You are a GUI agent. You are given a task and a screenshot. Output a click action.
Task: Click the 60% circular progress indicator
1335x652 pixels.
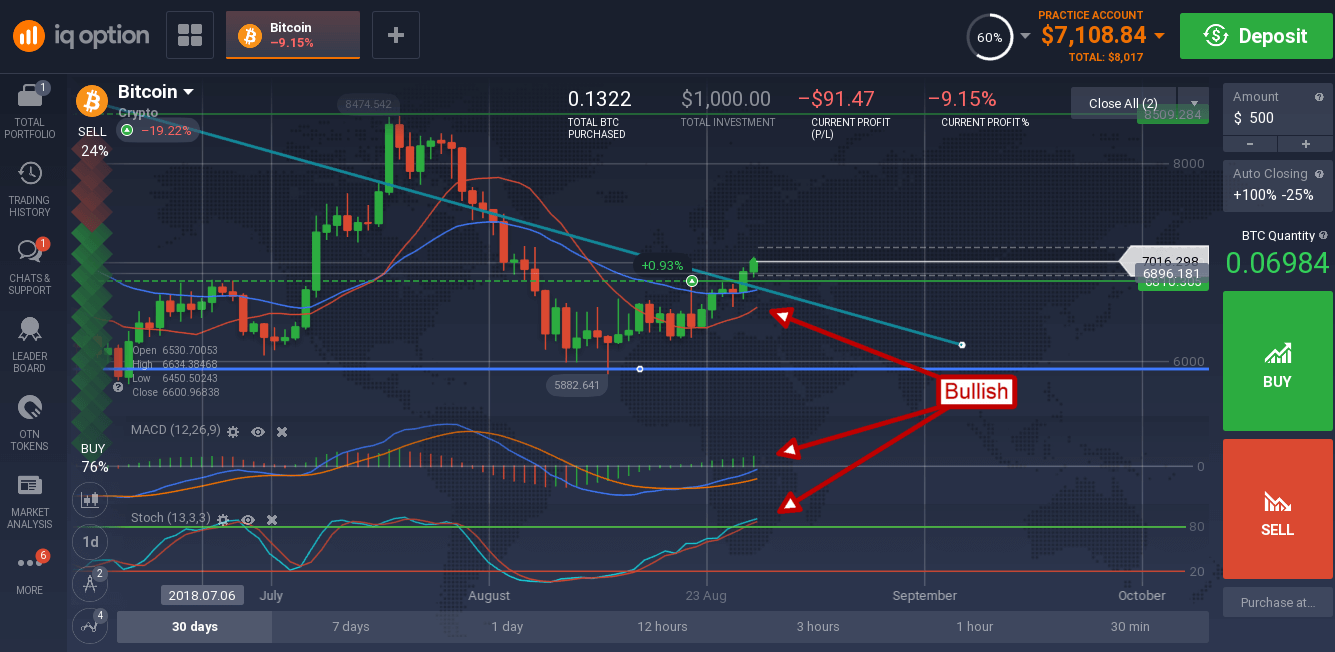(x=989, y=37)
